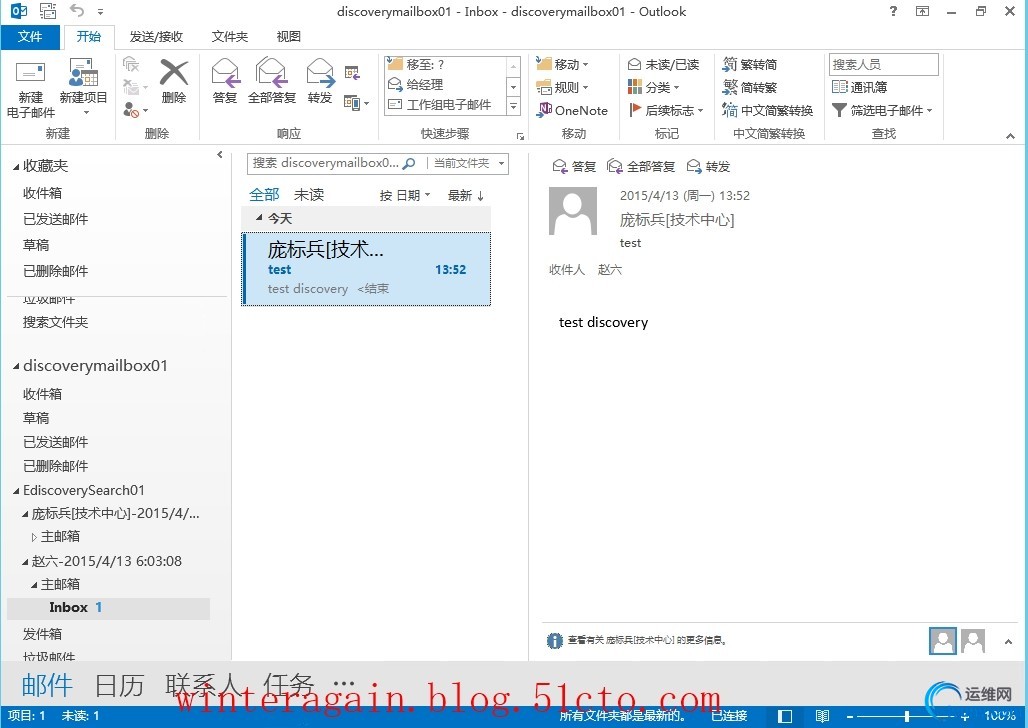Open the Move (移动) dropdown
The image size is (1028, 728).
coord(563,64)
